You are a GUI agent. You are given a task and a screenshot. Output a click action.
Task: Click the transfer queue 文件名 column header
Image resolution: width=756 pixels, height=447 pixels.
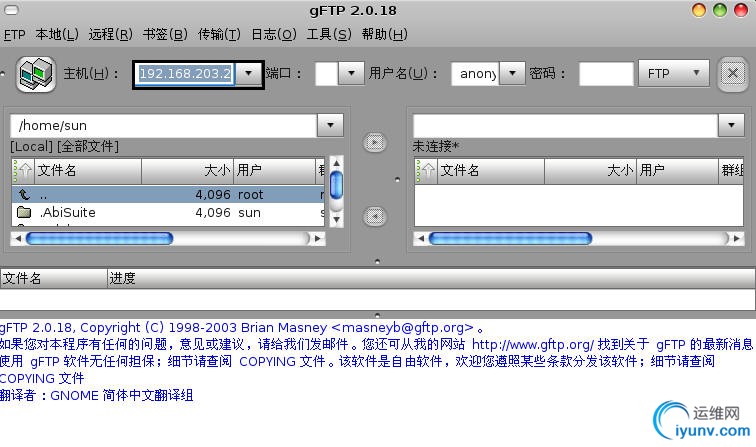(54, 278)
